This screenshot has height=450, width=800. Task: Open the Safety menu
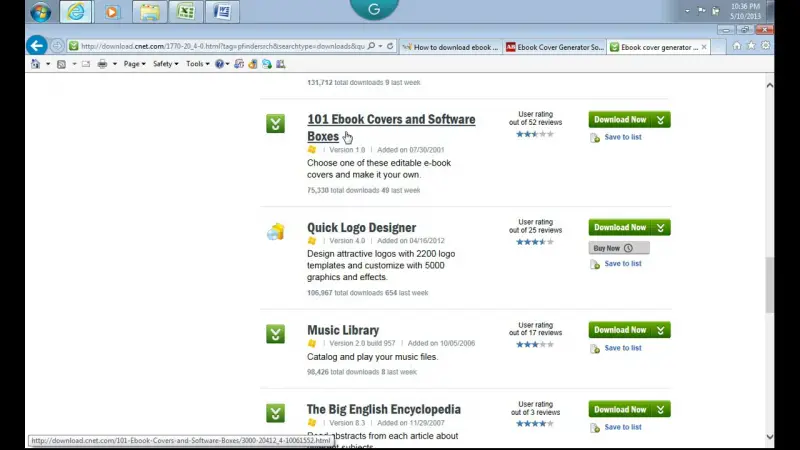(x=165, y=64)
